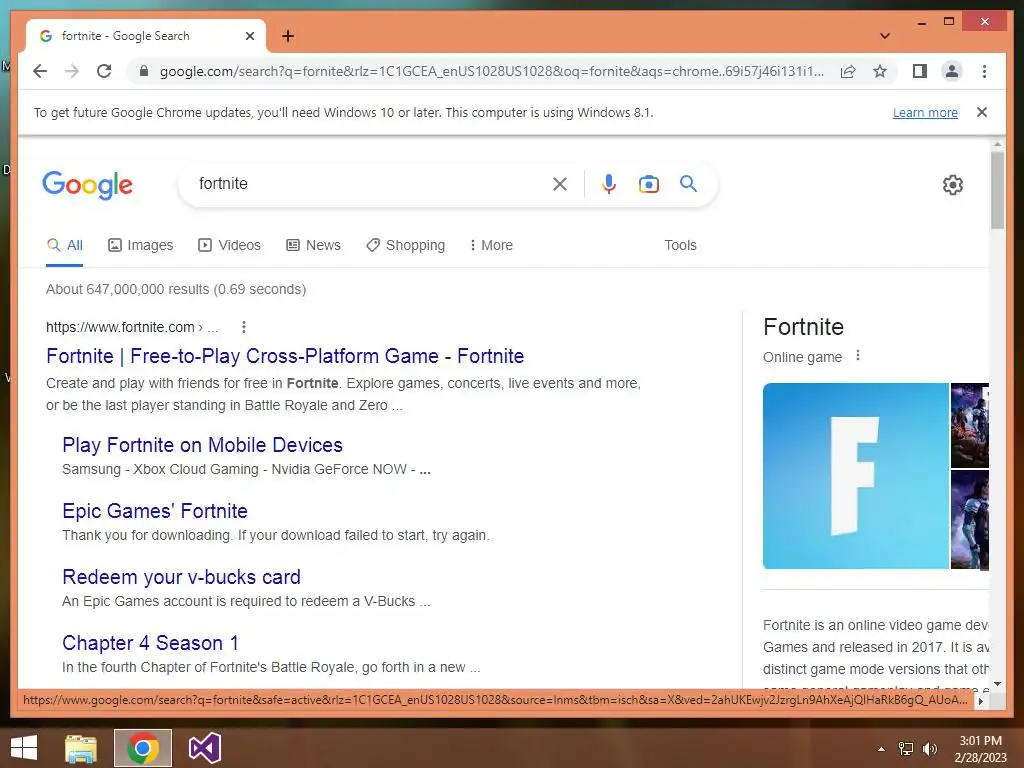Open Redeem your v-bucks card link
1024x768 pixels.
click(x=182, y=577)
